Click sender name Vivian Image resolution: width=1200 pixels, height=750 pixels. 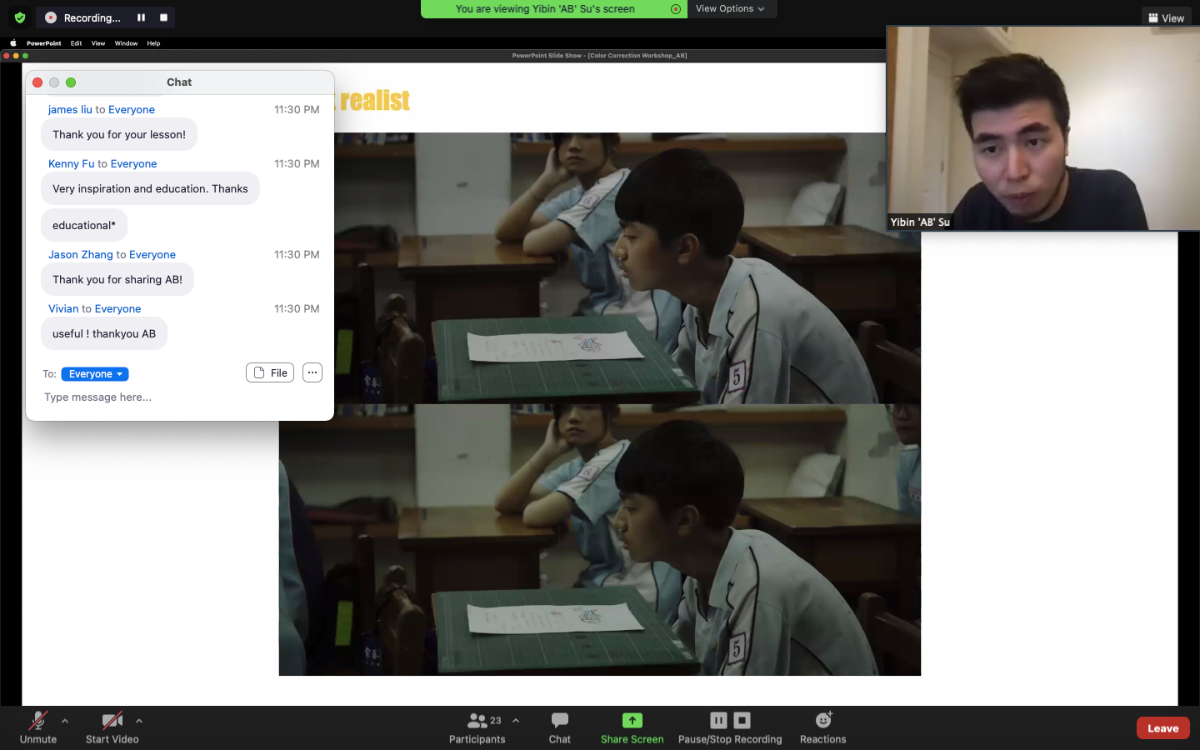tap(63, 309)
